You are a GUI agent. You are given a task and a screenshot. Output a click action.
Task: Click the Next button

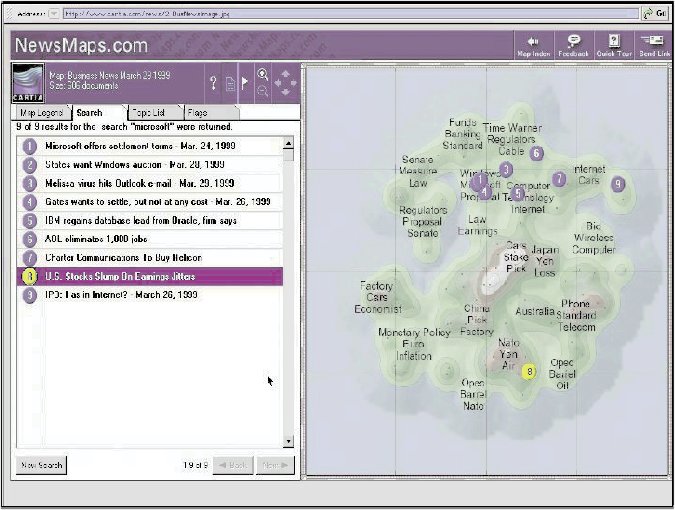pos(275,465)
